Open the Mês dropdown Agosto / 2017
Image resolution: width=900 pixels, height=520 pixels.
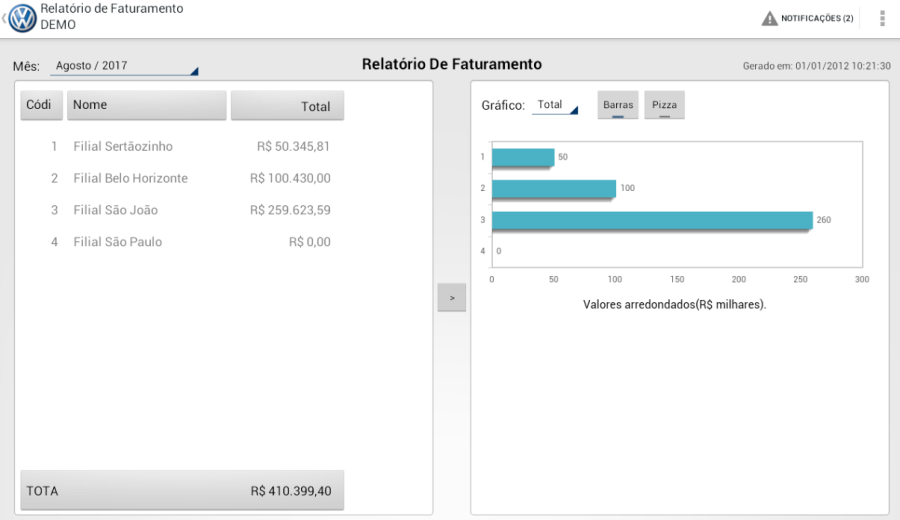(x=125, y=66)
